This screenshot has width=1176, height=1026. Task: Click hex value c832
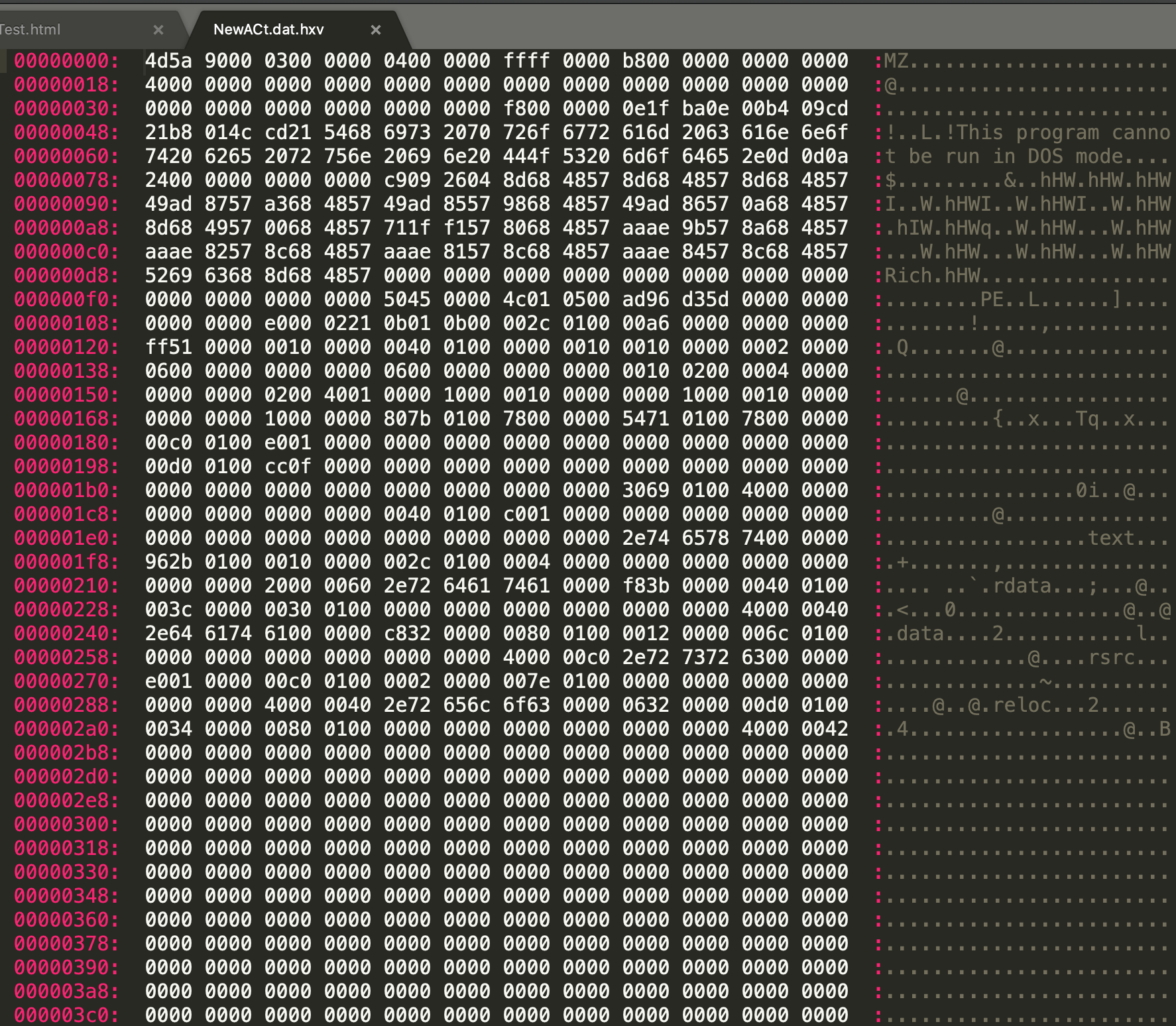coord(407,634)
